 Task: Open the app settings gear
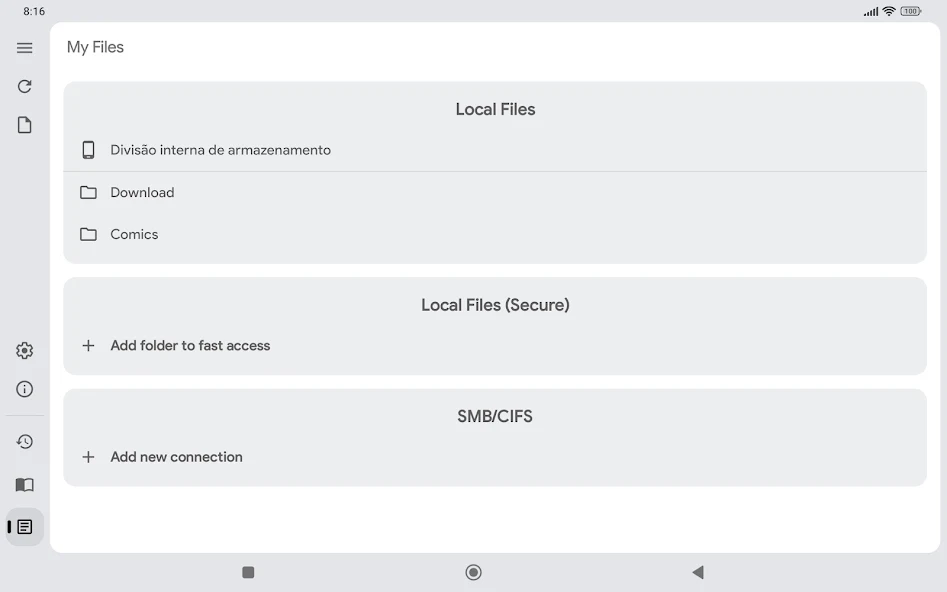[x=24, y=350]
